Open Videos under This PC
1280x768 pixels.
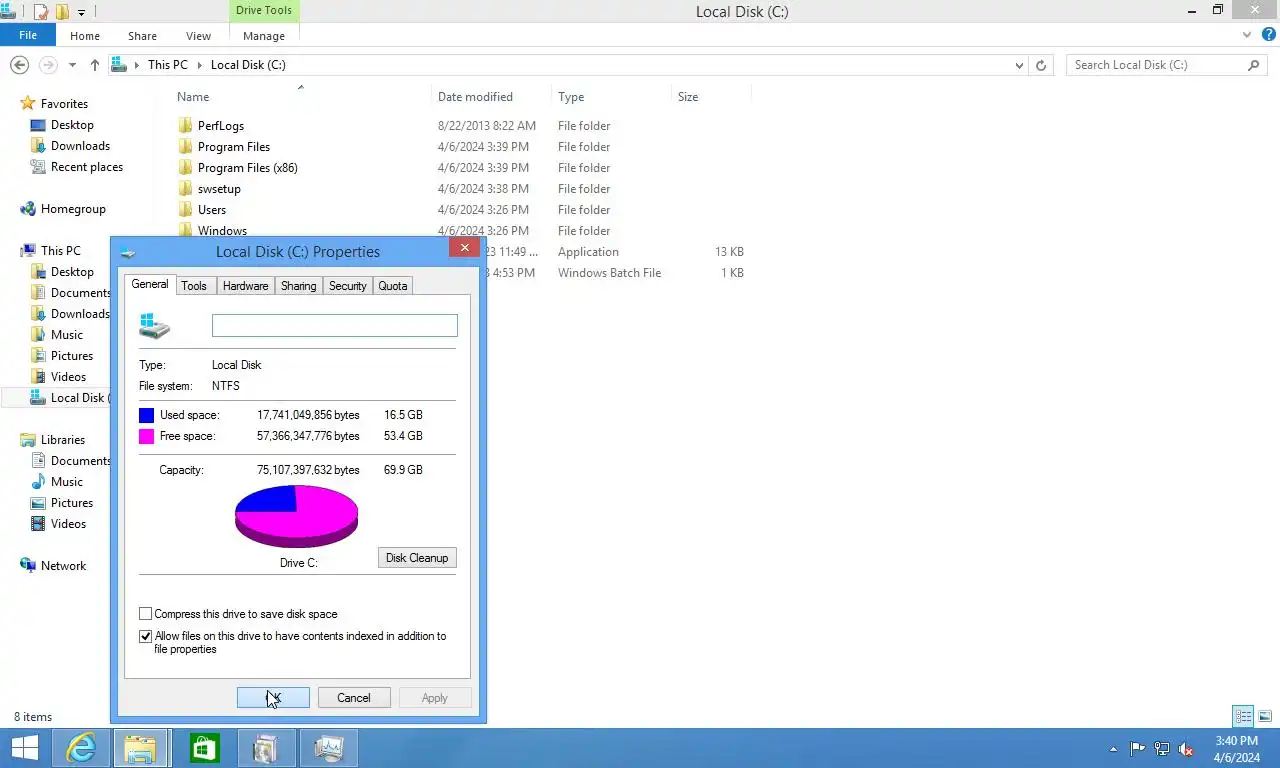(68, 377)
